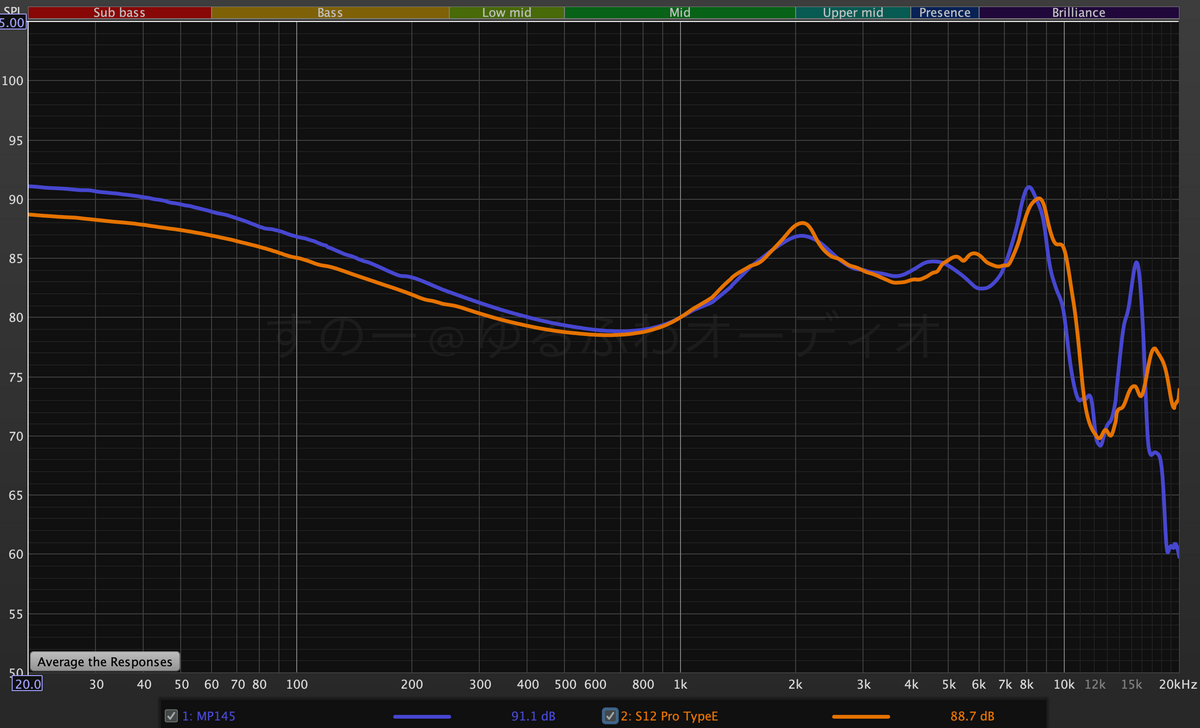Click the 20.0 frequency axis start field
The width and height of the screenshot is (1200, 728).
pyautogui.click(x=27, y=684)
